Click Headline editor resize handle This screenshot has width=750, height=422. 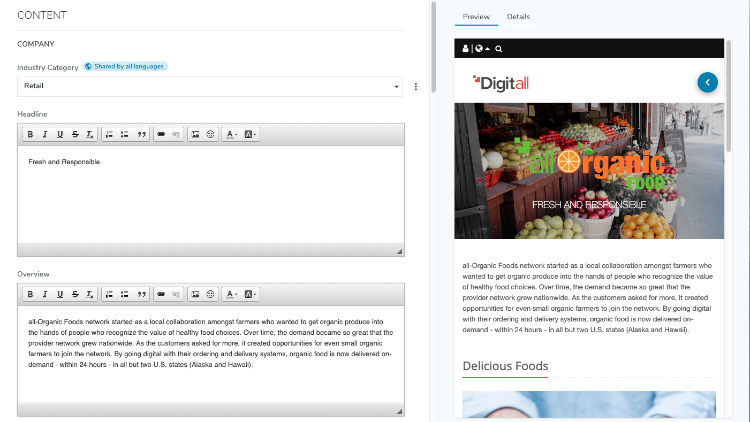click(x=399, y=251)
